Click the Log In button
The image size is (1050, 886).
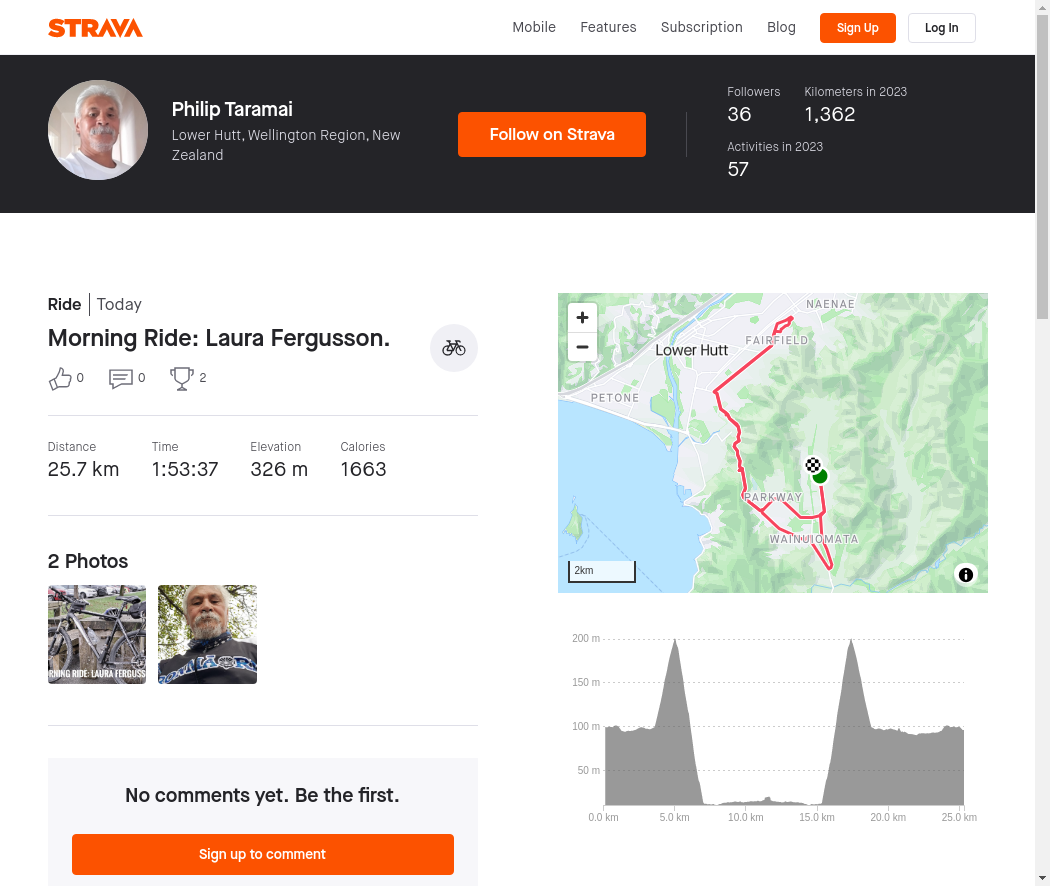pos(941,28)
